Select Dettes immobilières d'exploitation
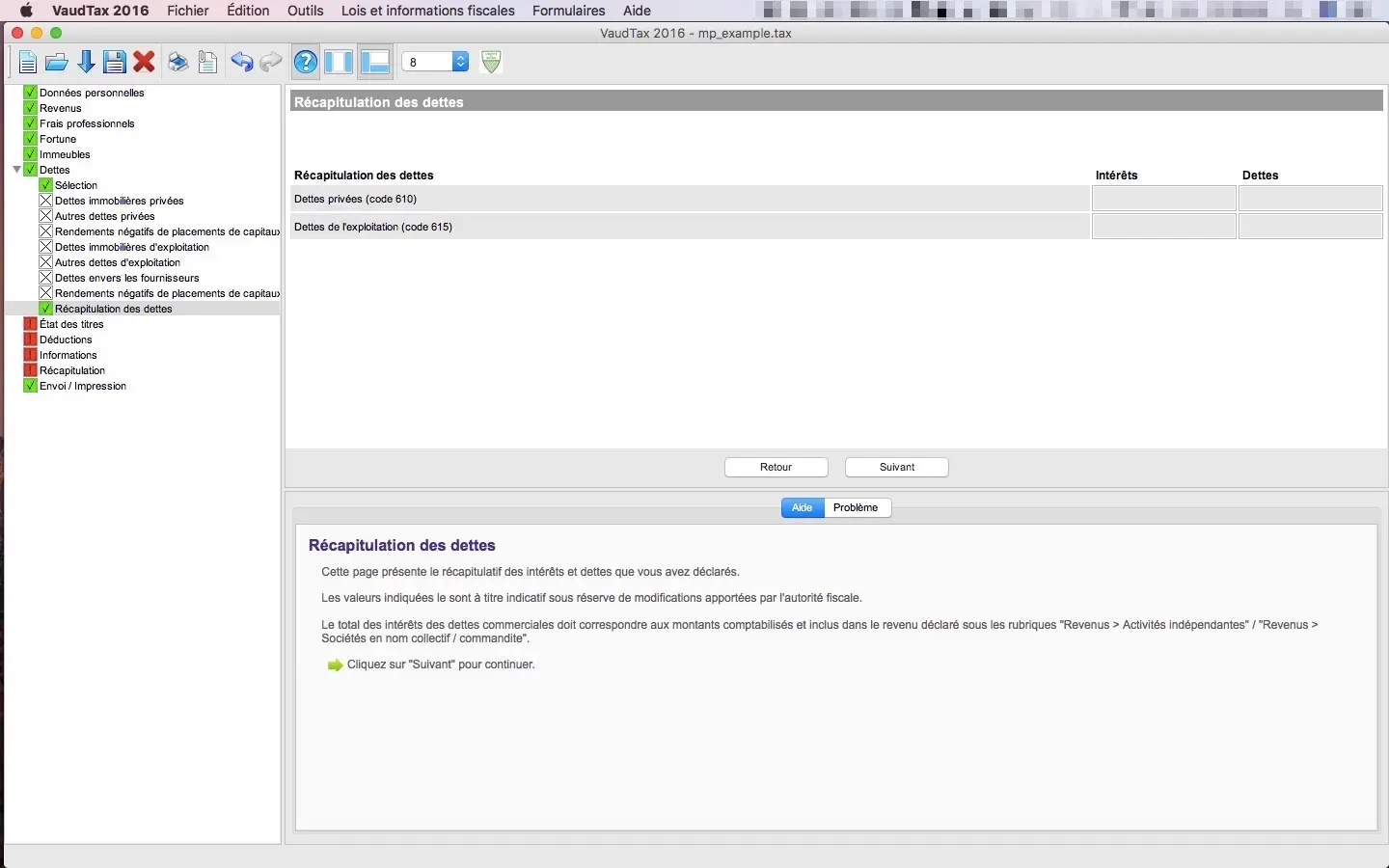1389x868 pixels. (x=132, y=247)
